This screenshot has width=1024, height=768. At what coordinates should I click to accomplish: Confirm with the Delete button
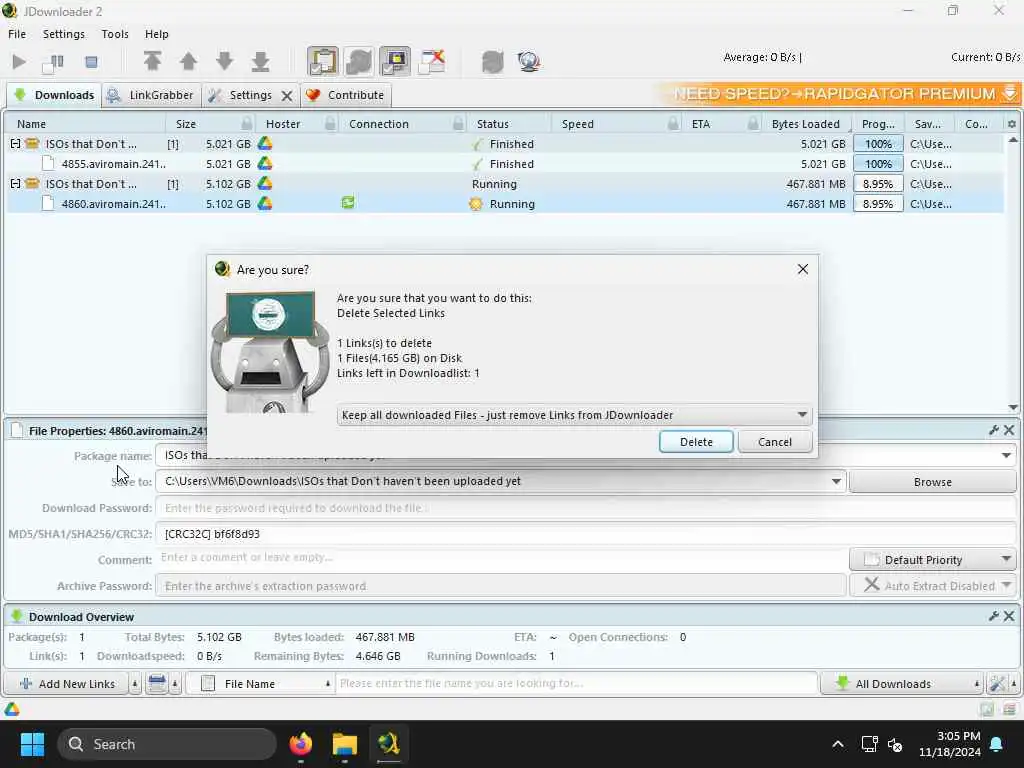(696, 442)
